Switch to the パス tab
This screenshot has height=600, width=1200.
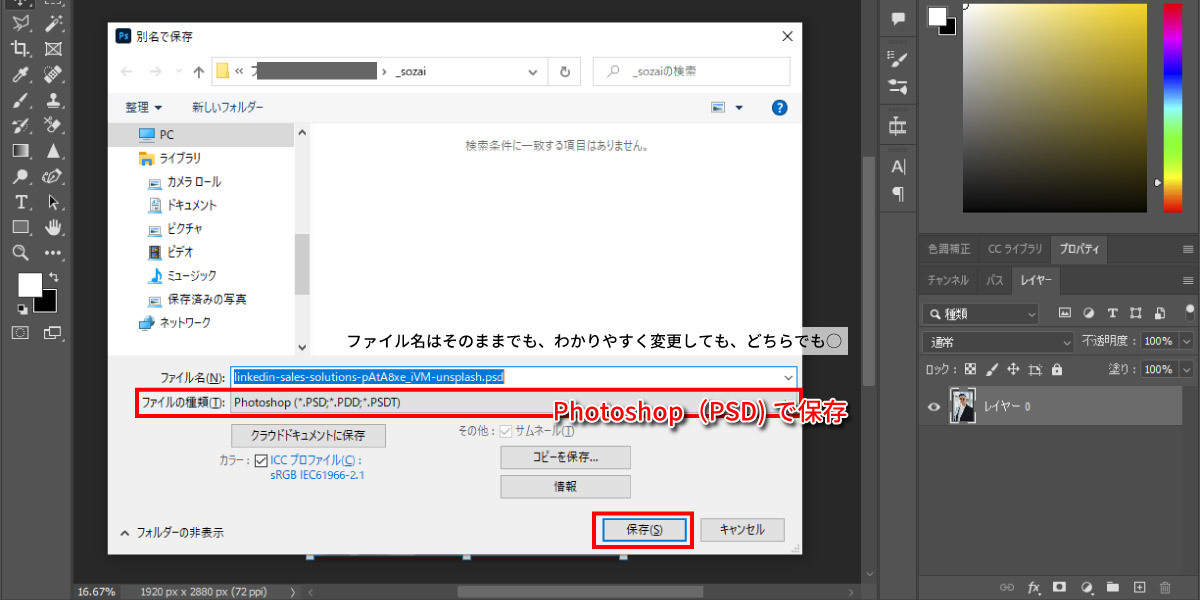pos(994,280)
